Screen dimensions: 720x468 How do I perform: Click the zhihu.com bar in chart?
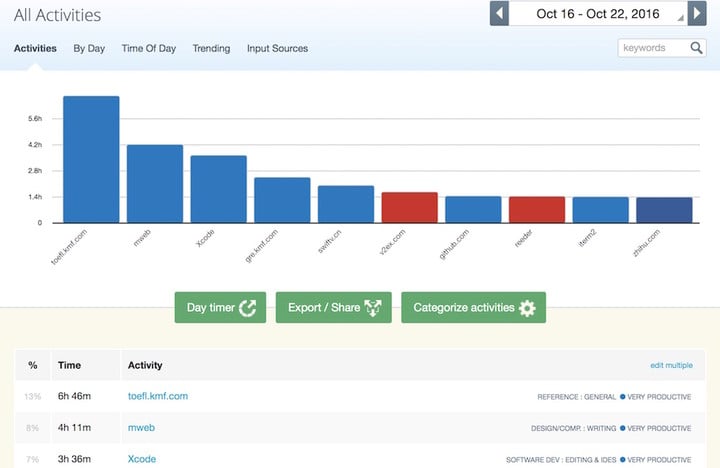click(664, 210)
